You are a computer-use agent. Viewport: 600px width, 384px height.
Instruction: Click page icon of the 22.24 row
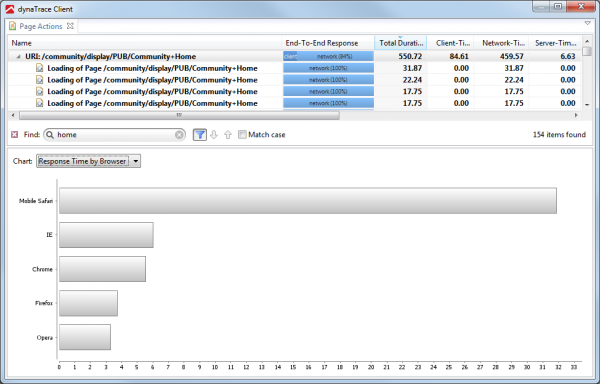(39, 80)
